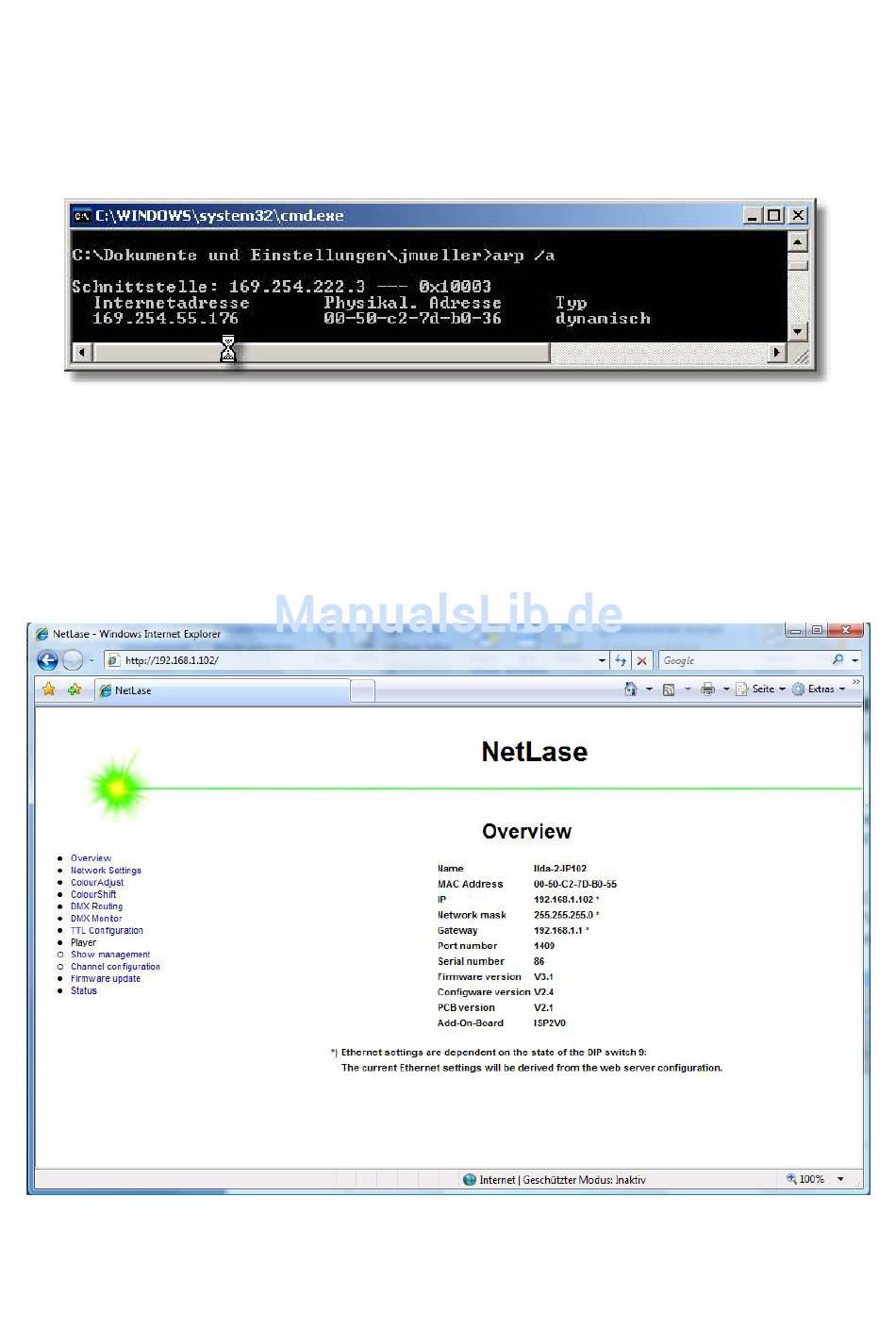Click the Configware version value V2.4
This screenshot has height=1329, width=896.
point(543,992)
